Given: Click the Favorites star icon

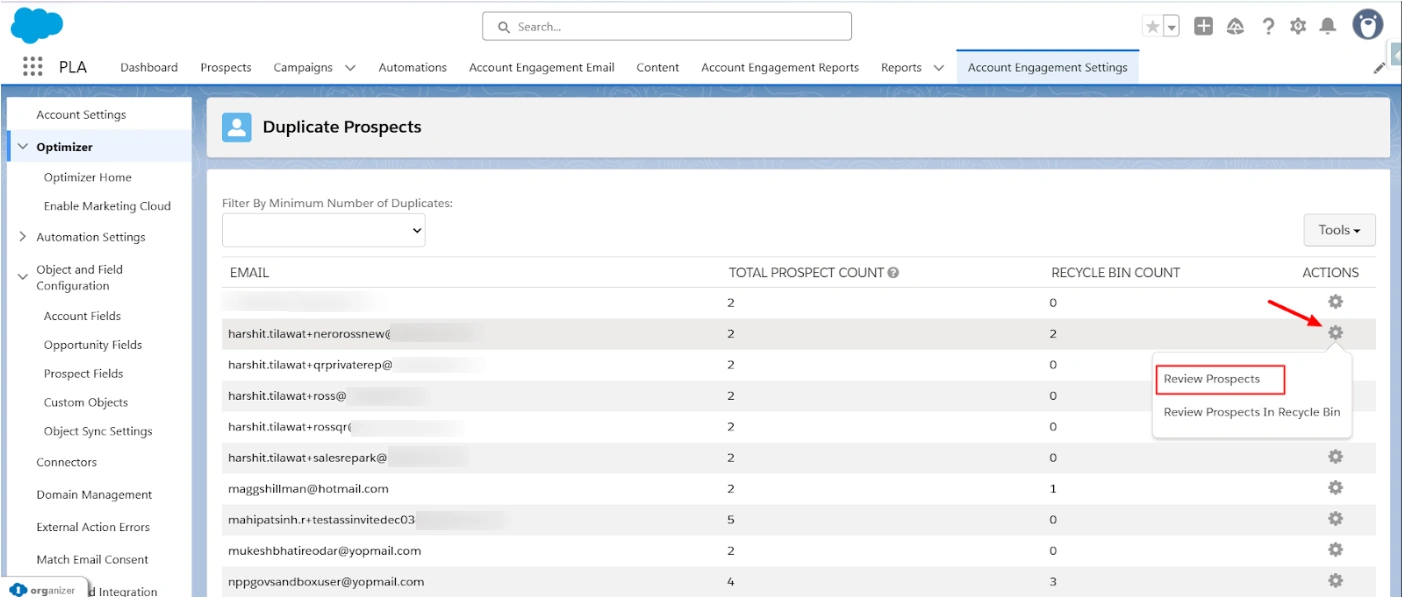Looking at the screenshot, I should (1153, 27).
